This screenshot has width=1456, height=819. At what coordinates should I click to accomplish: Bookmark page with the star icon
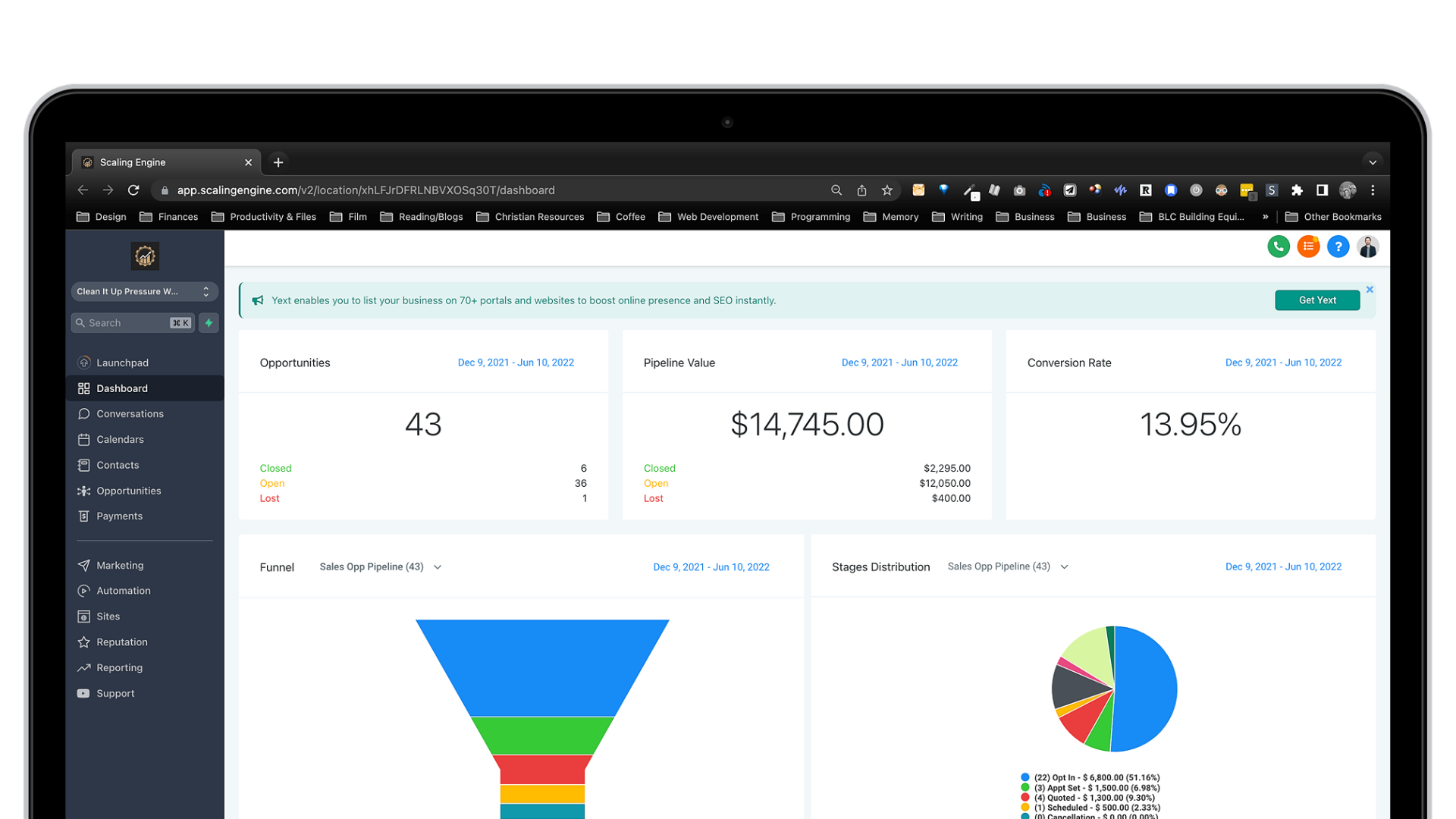(x=886, y=190)
